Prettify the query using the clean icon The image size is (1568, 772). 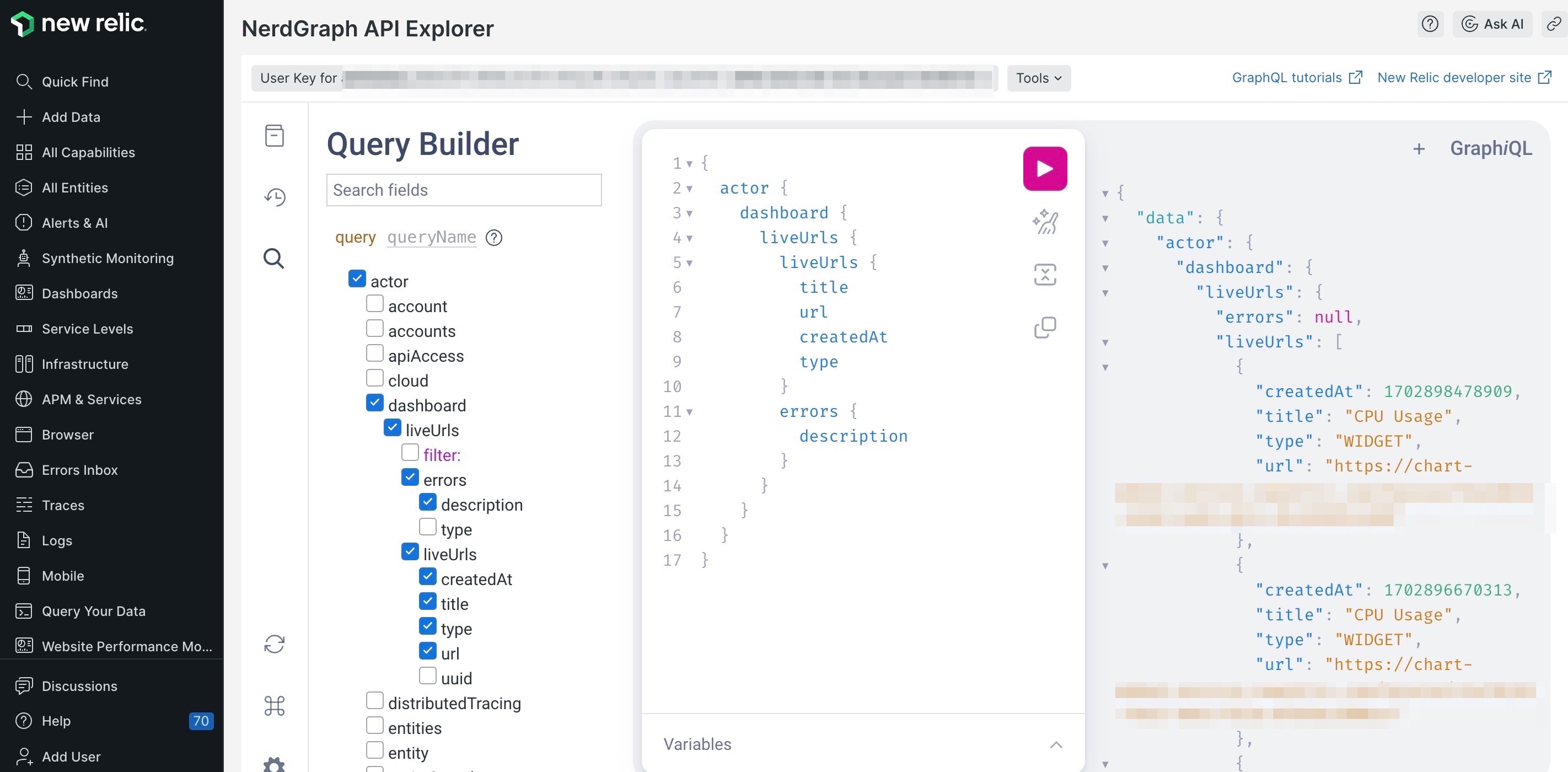[1045, 222]
